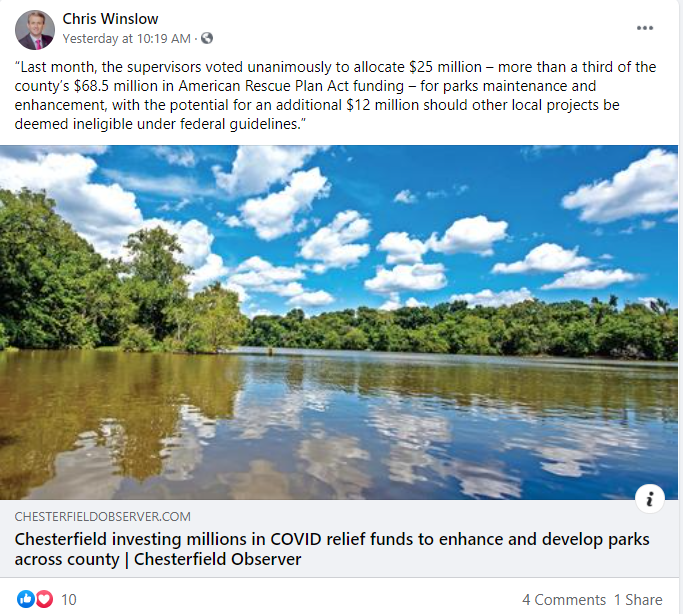Click the red Love heart reaction icon
Screen dimensions: 683x614
43,599
